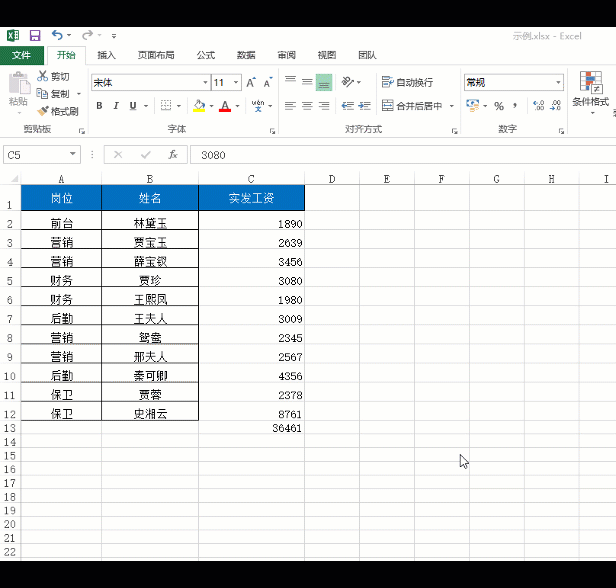This screenshot has width=616, height=588.
Task: Copy selection using the copy icon
Action: pyautogui.click(x=53, y=93)
